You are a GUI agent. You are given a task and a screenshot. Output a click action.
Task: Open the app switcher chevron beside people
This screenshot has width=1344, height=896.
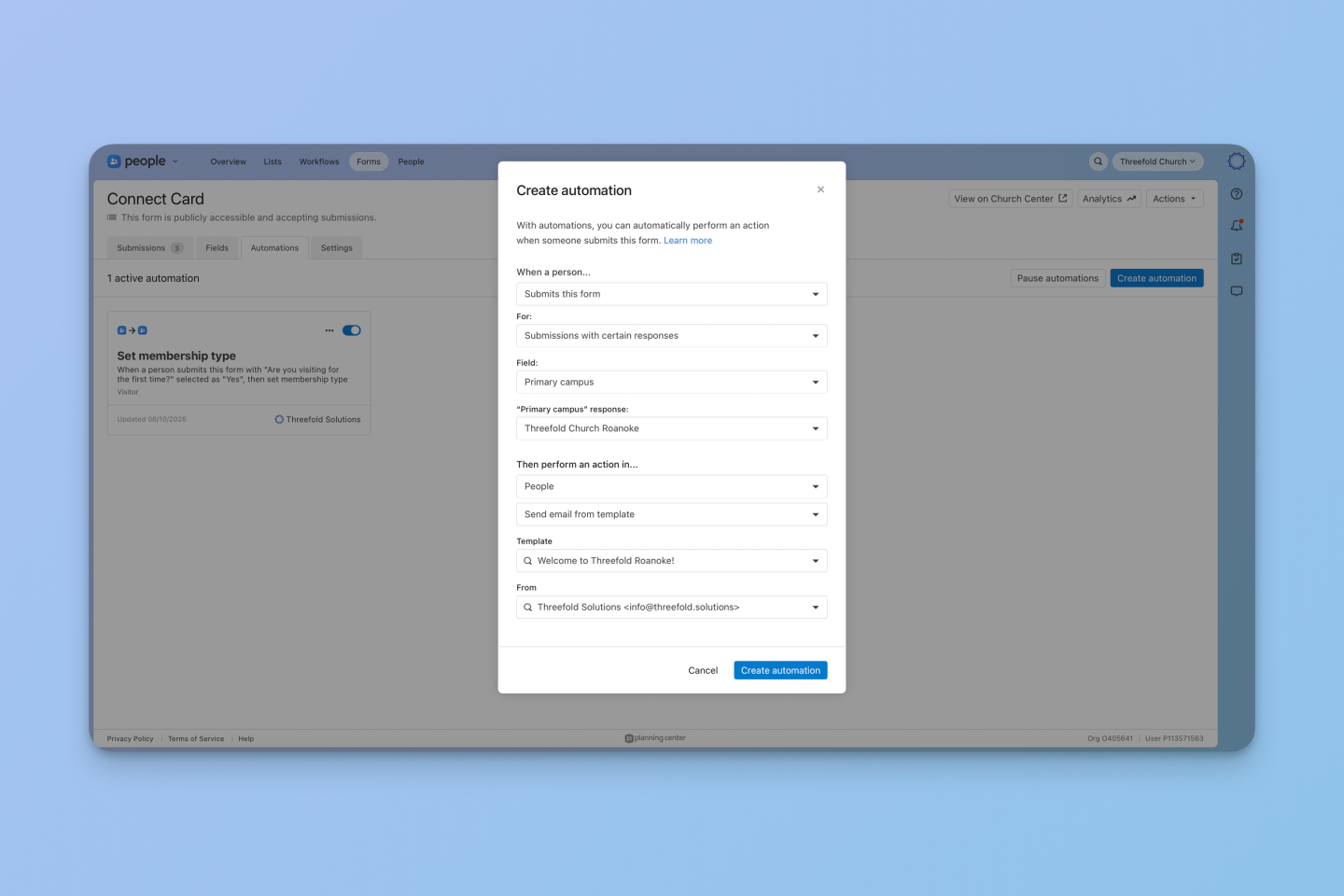tap(175, 161)
